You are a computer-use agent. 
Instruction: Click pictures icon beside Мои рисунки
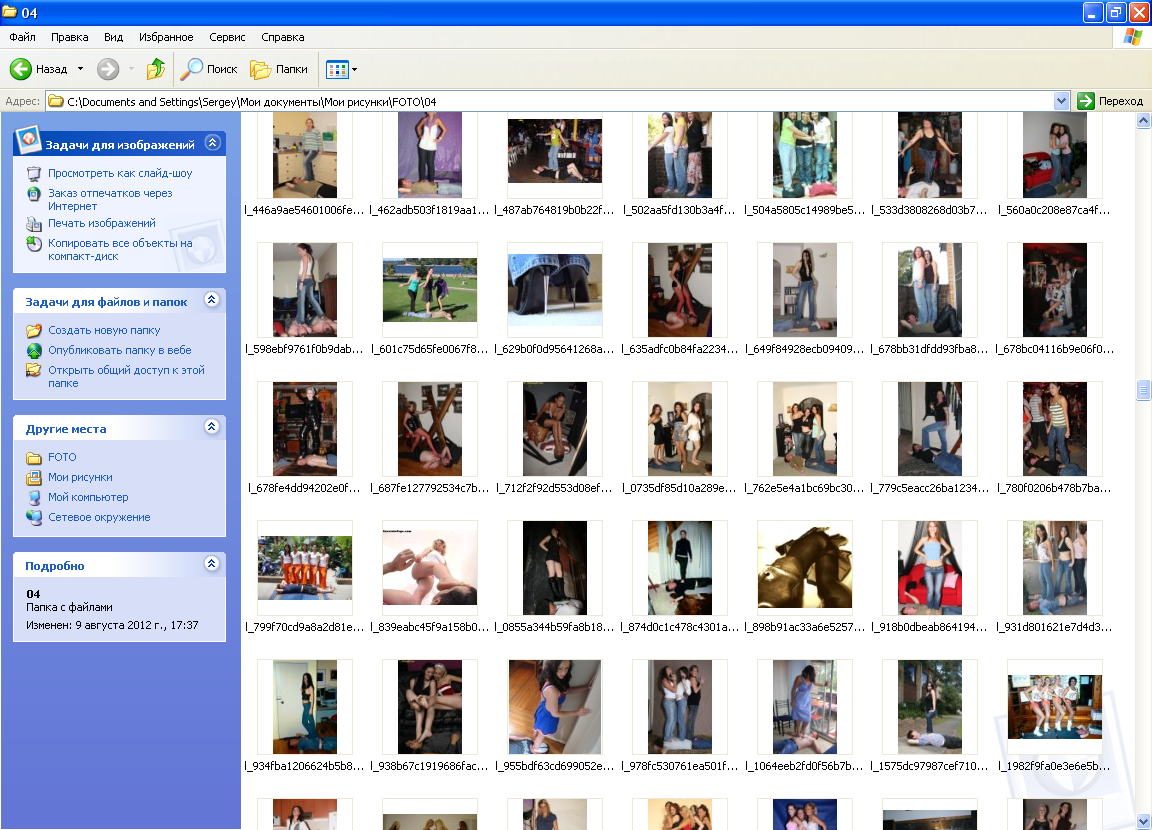(34, 477)
